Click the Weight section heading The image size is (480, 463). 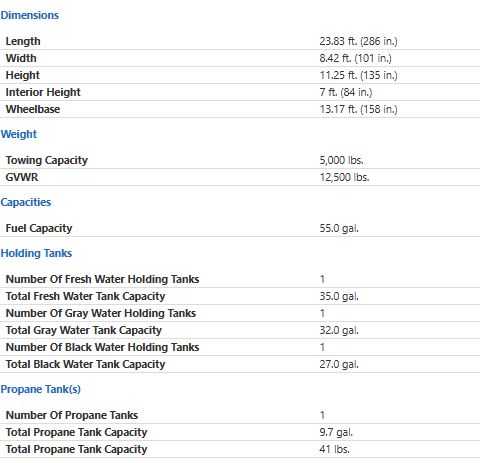[19, 134]
